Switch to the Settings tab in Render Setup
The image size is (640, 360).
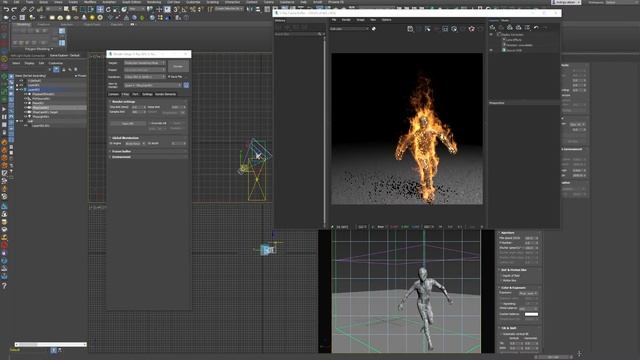[x=147, y=94]
